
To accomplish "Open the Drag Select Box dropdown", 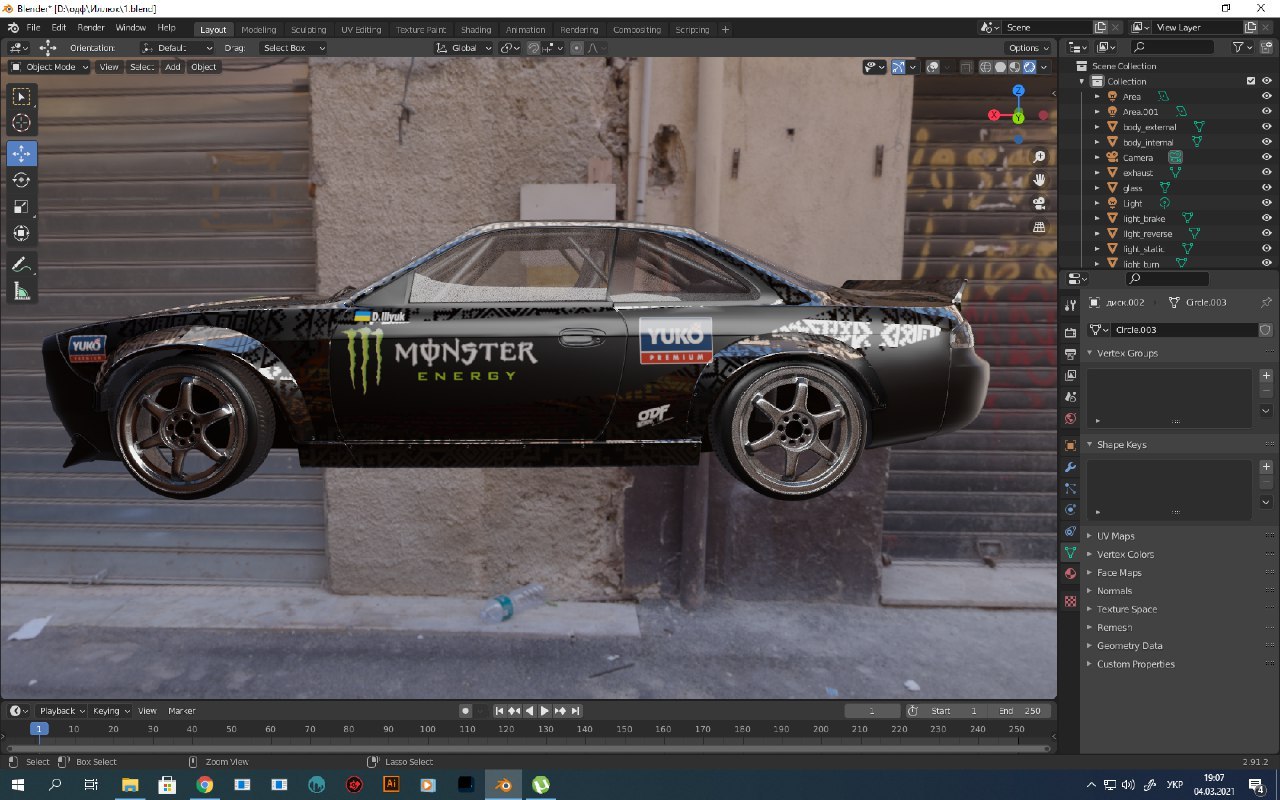I will [x=293, y=48].
